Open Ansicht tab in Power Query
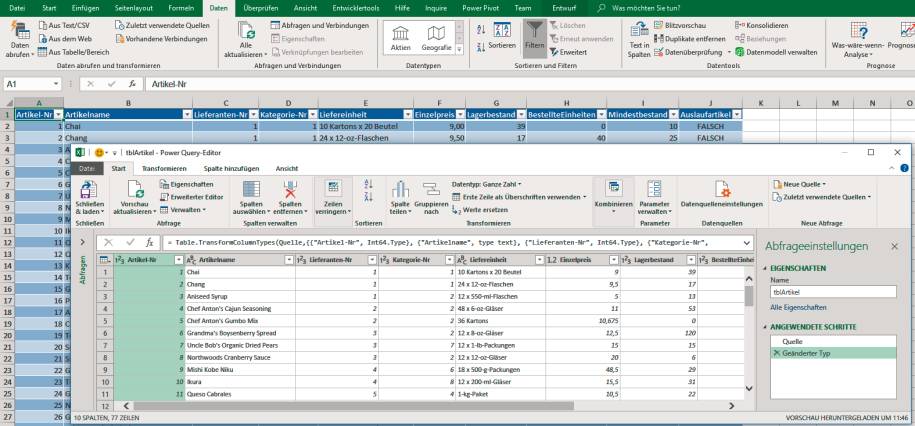Viewport: 915px width, 426px height. pyautogui.click(x=287, y=168)
